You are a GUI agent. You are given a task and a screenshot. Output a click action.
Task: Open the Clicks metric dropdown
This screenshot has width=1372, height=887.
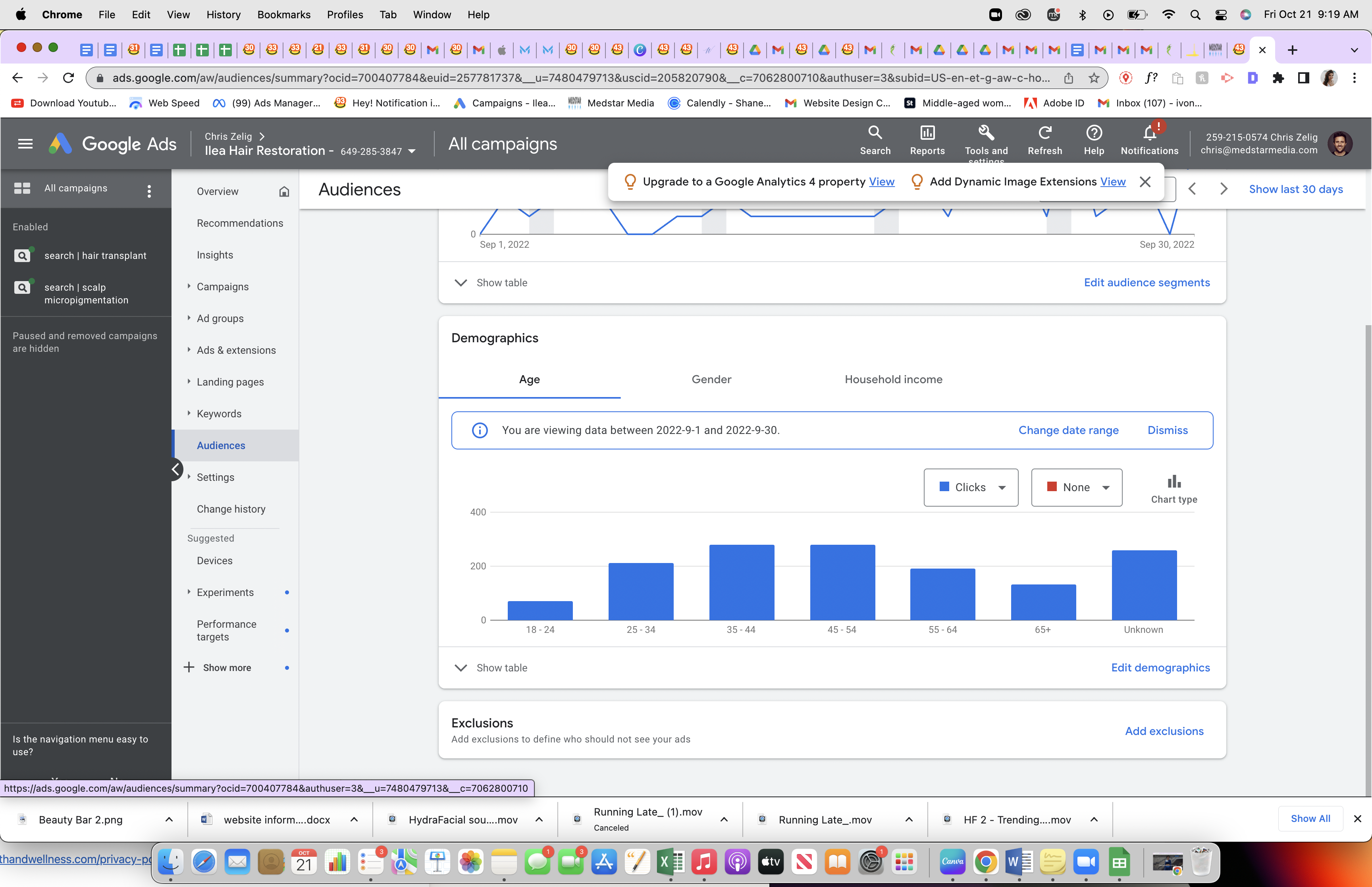(x=971, y=487)
